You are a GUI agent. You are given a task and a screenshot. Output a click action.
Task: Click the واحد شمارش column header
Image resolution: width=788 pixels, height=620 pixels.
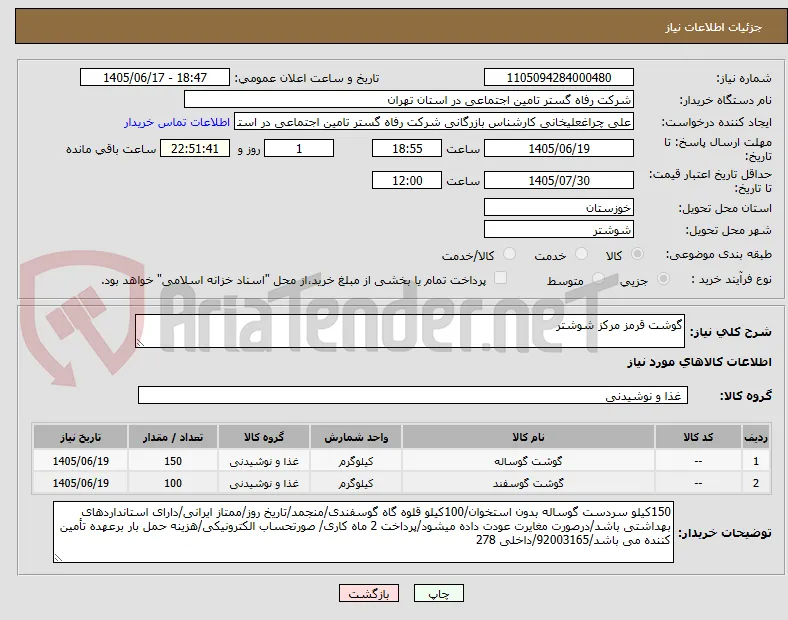pos(356,437)
